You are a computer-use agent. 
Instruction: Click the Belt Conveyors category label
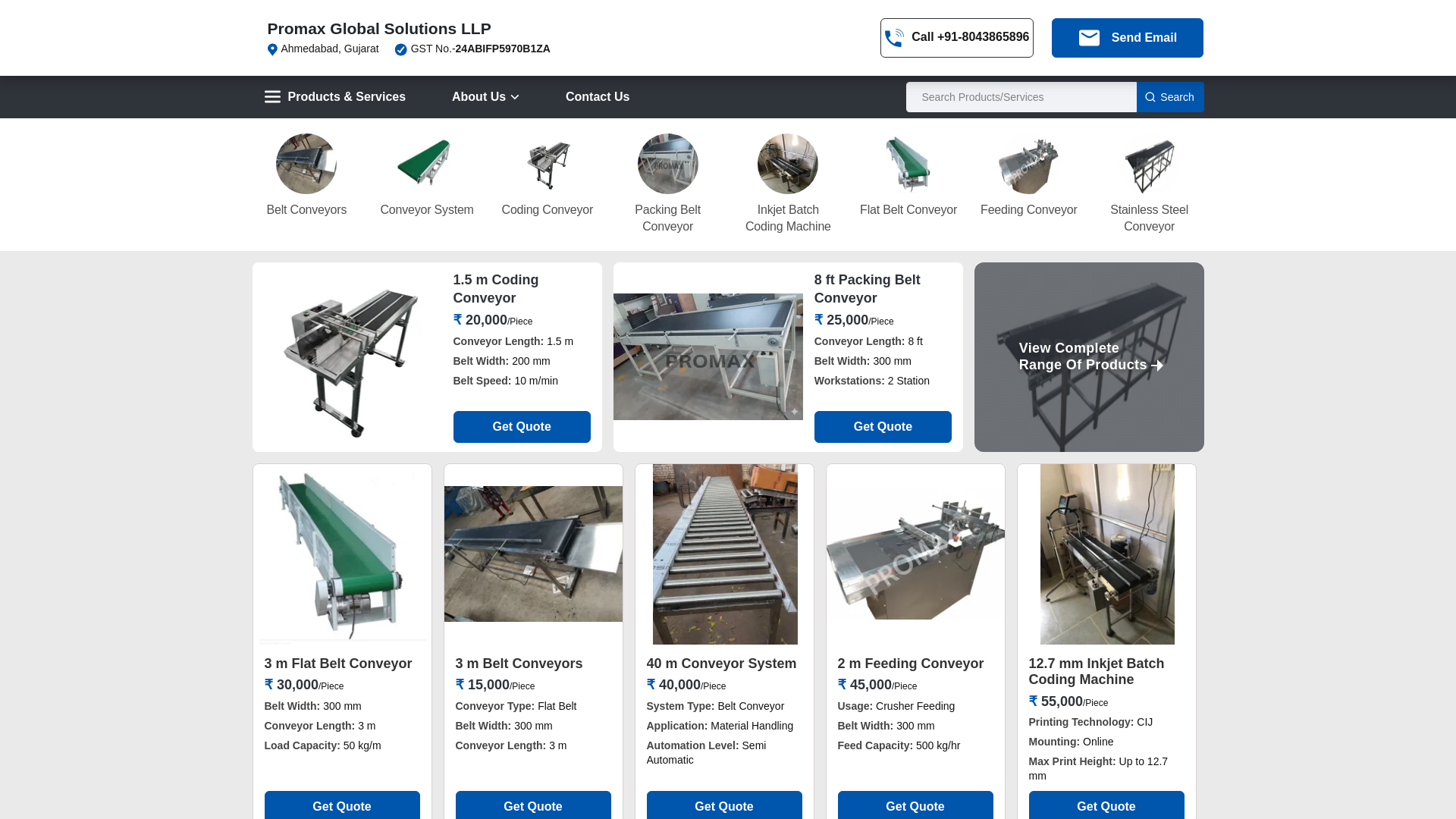coord(306,210)
